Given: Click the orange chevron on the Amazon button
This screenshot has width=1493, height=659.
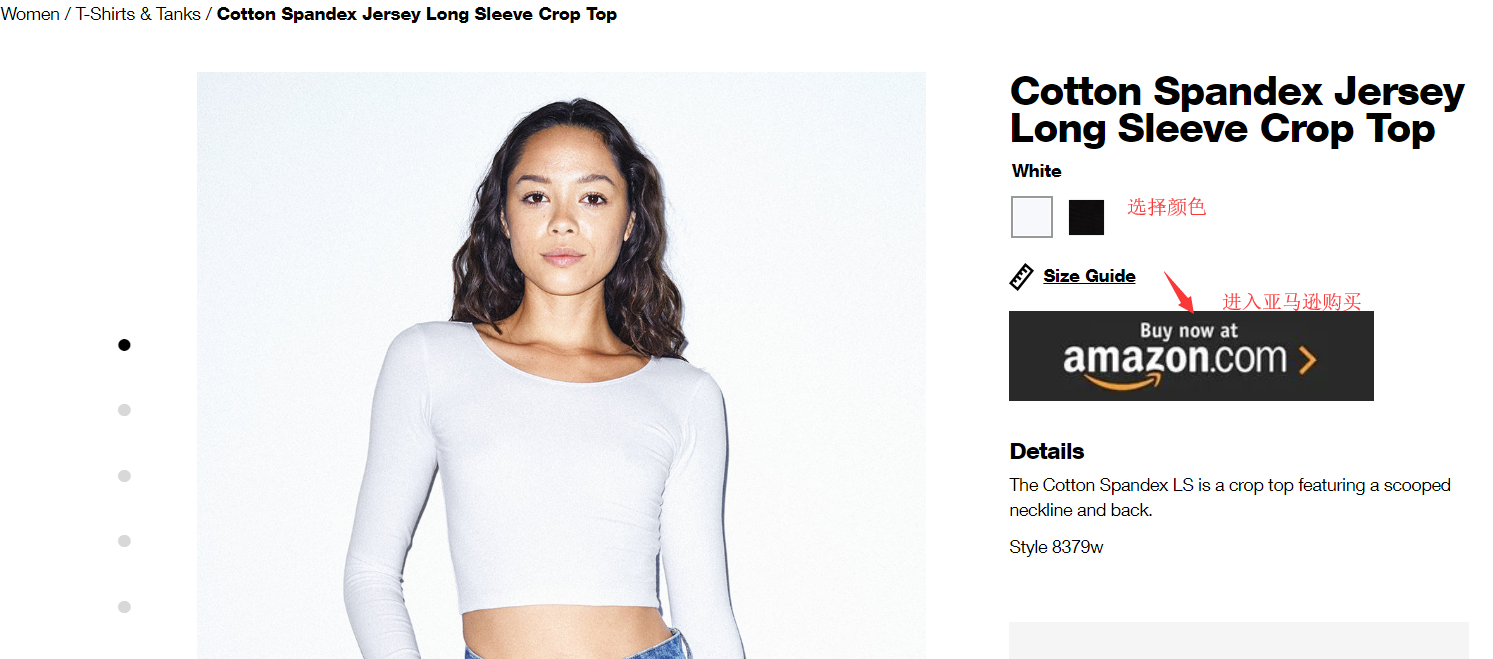Looking at the screenshot, I should 1307,360.
